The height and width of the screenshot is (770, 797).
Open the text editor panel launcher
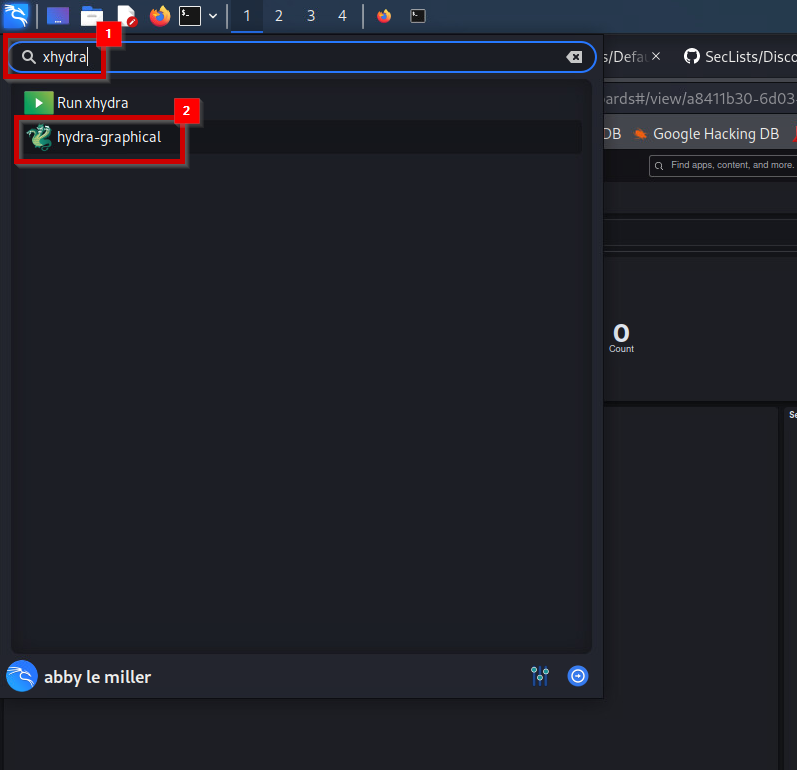pos(126,16)
